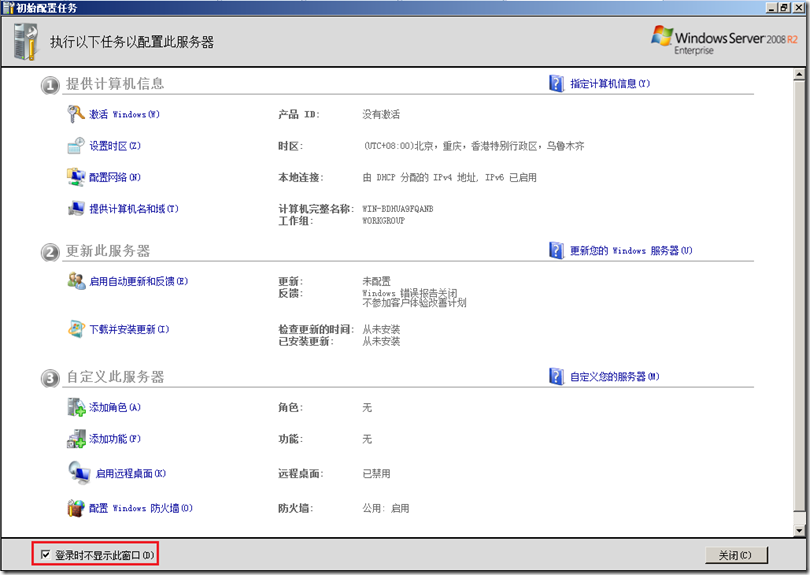This screenshot has width=810, height=575.
Task: Open the 启用自动更新和反馈 link
Action: point(138,281)
